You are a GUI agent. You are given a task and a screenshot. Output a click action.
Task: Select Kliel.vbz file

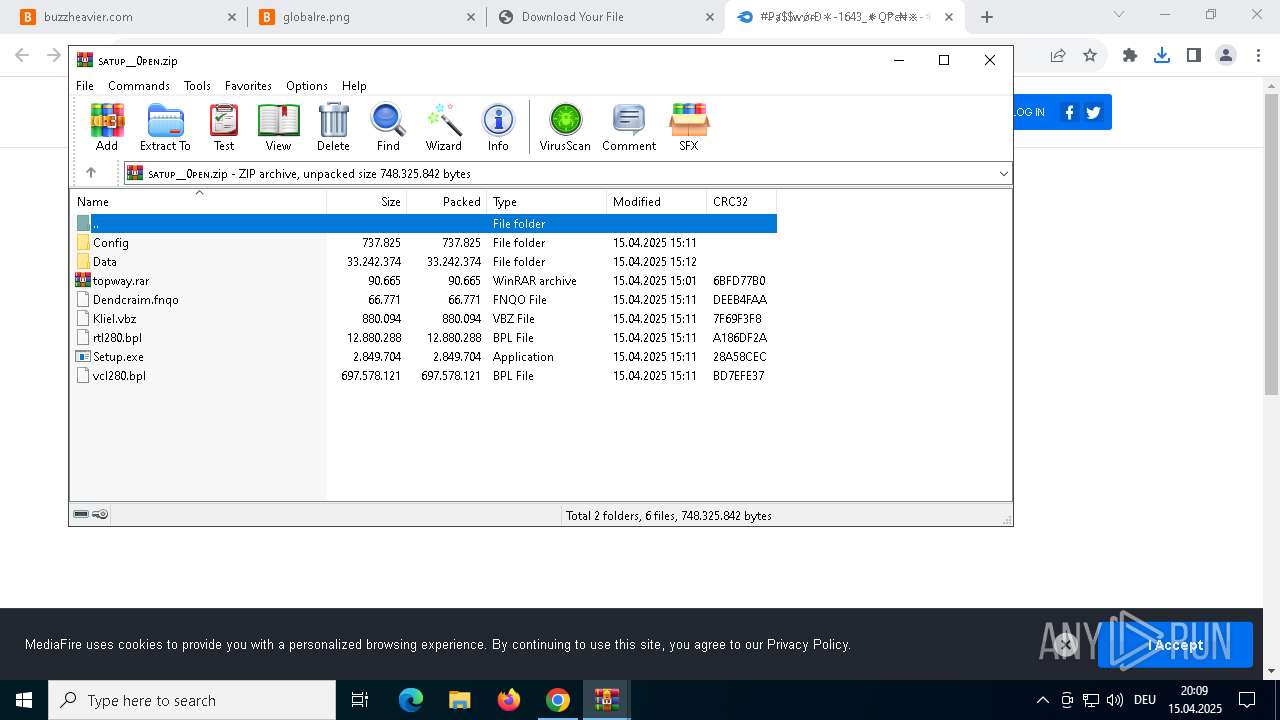[424, 318]
